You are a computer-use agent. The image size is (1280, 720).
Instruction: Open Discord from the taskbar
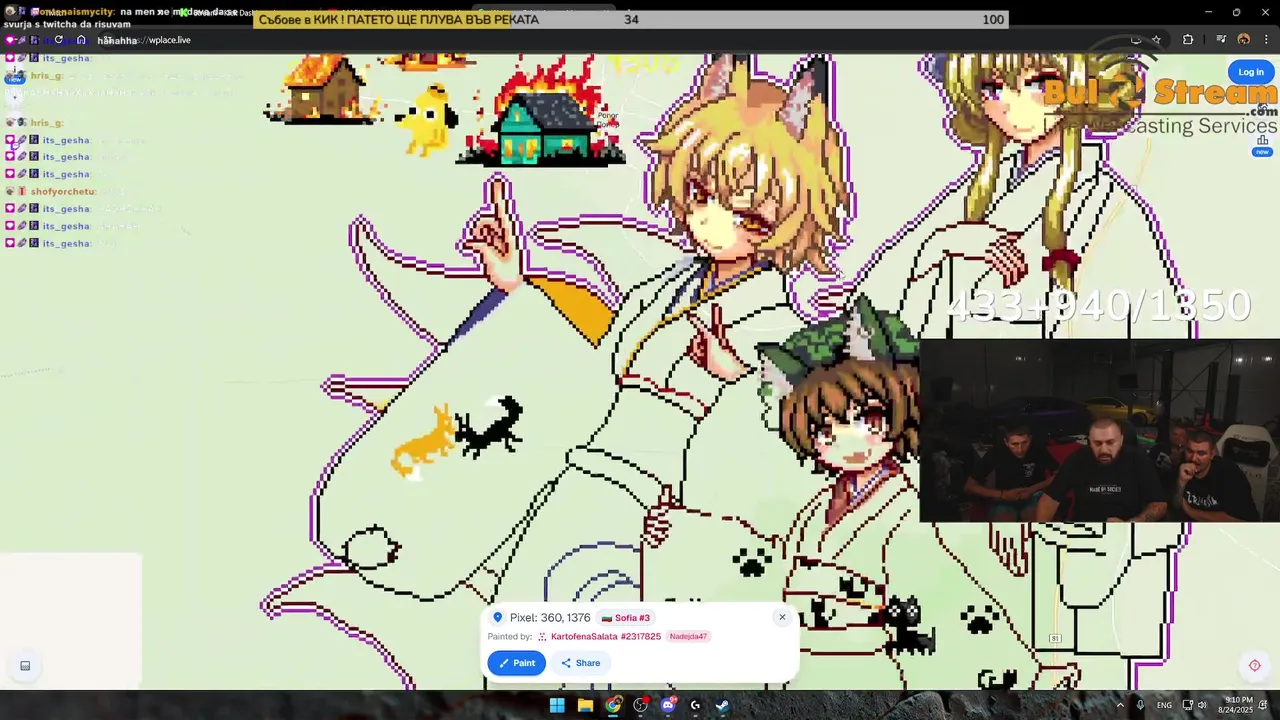[x=668, y=705]
